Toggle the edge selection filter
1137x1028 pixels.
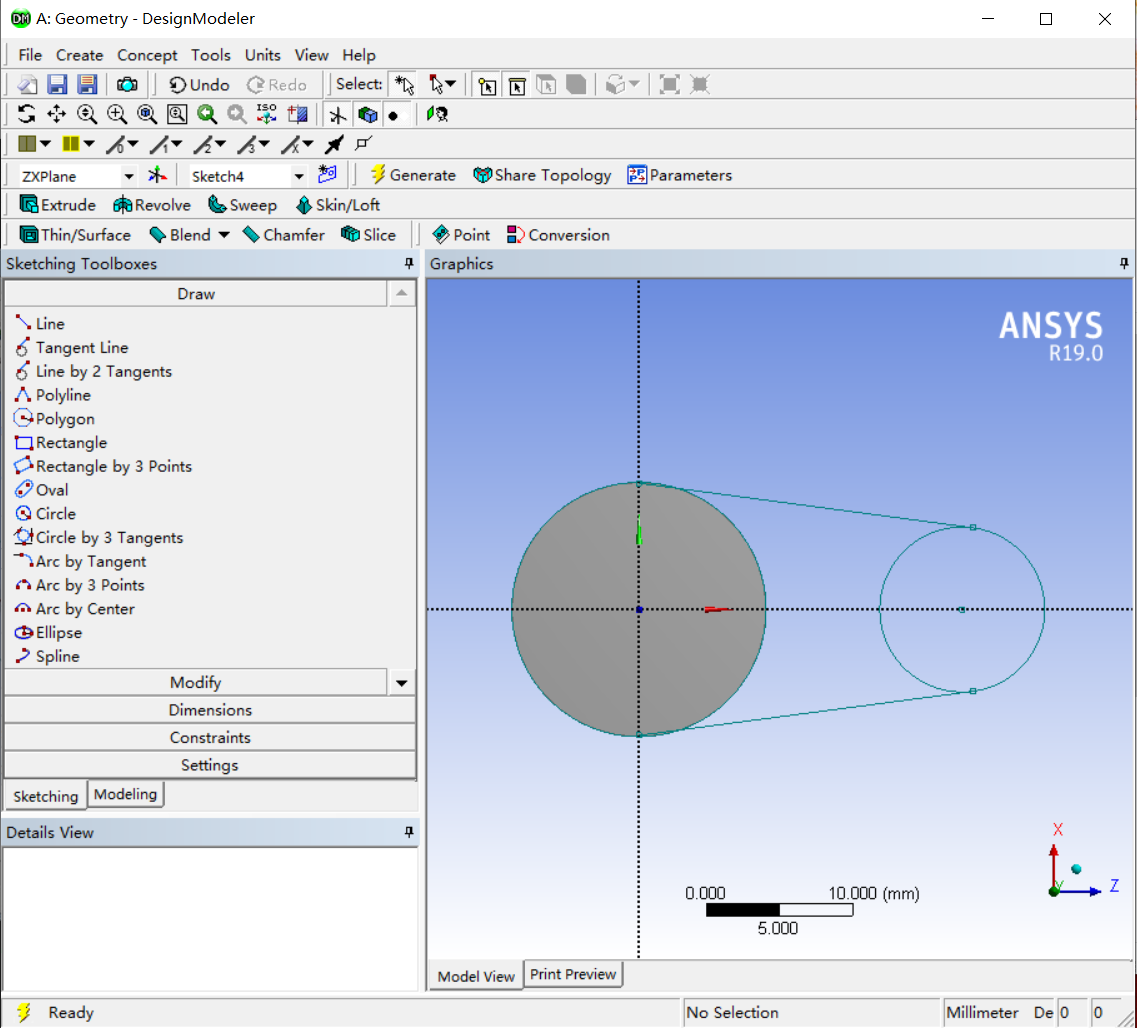(516, 85)
